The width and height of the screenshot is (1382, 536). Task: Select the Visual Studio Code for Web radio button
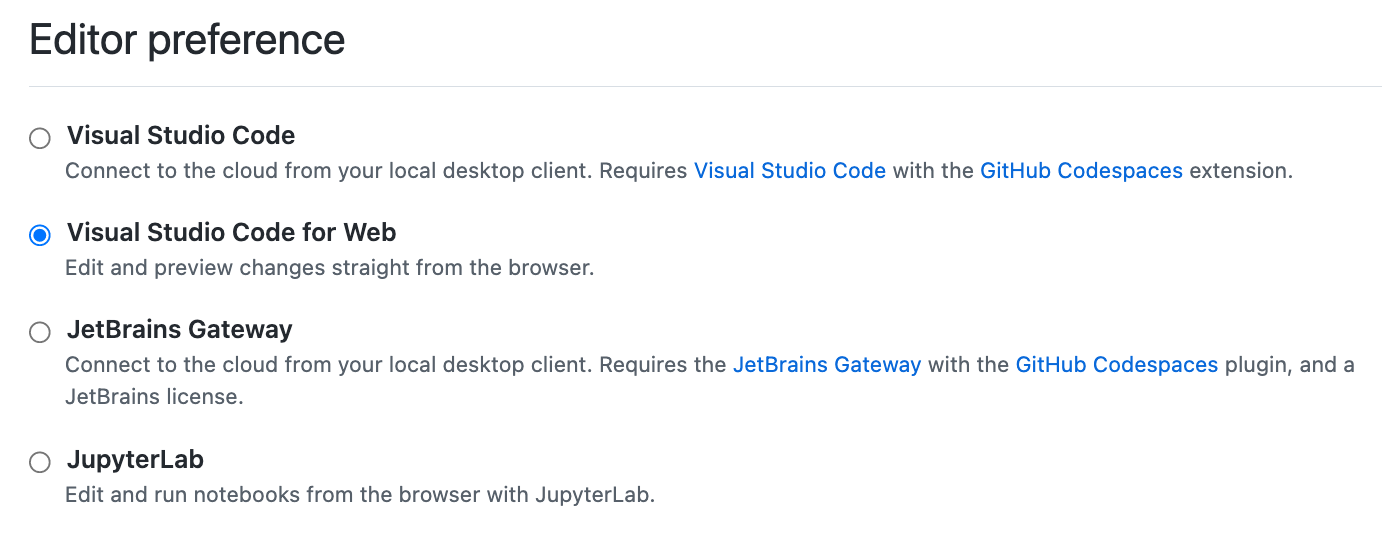[39, 235]
